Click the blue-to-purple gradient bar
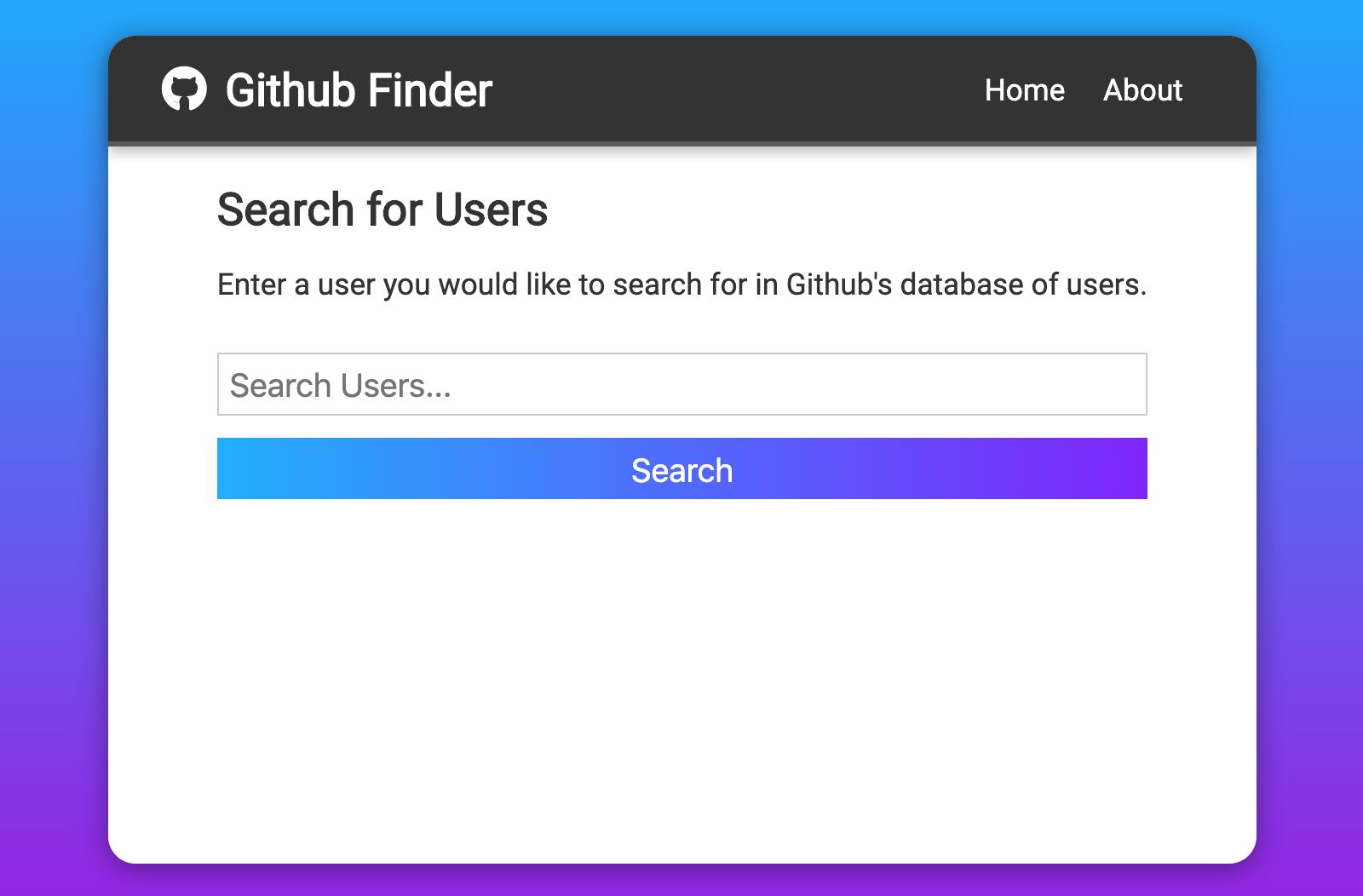This screenshot has width=1363, height=896. [x=681, y=468]
